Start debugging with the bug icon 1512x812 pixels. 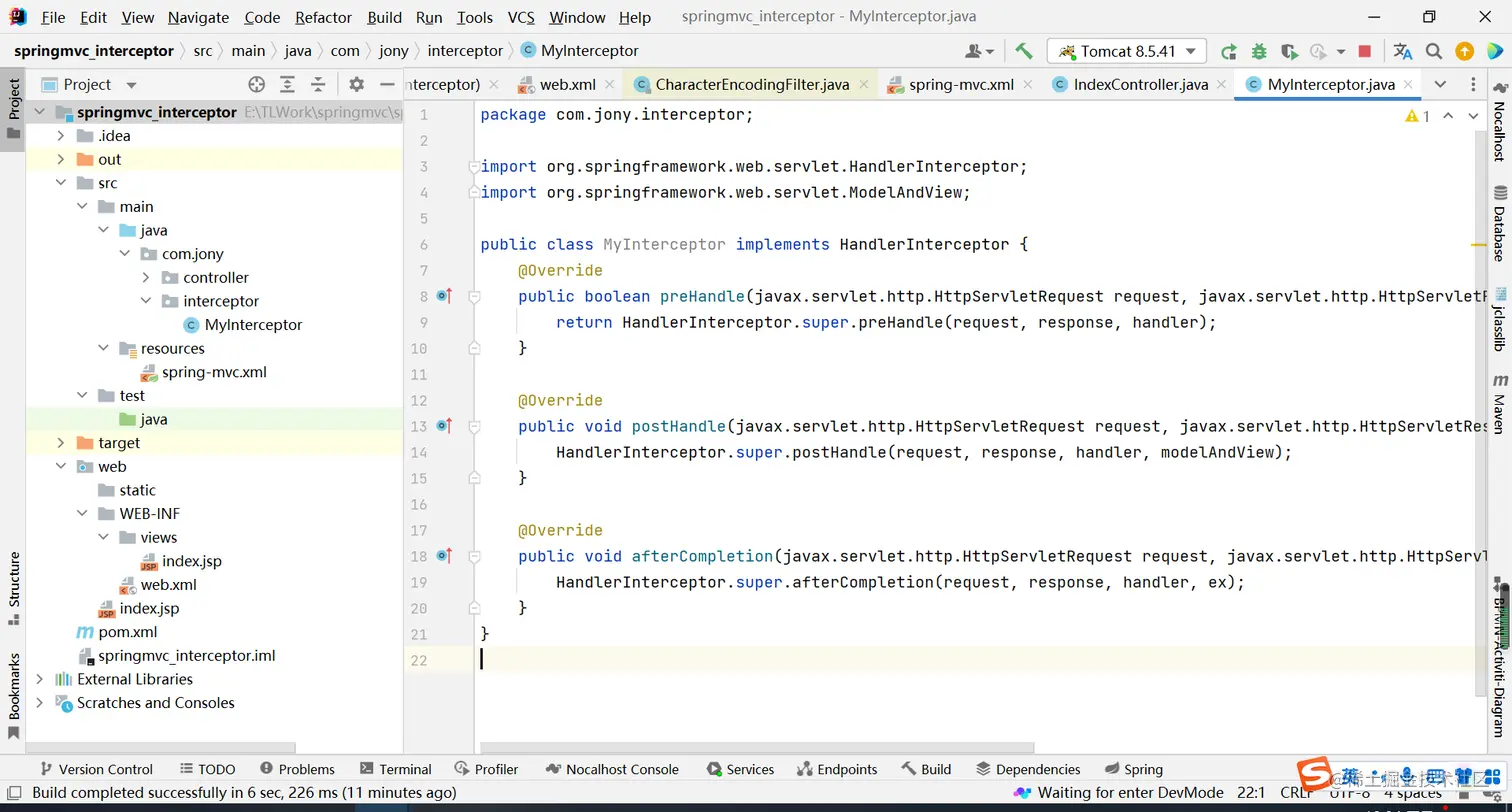1259,51
